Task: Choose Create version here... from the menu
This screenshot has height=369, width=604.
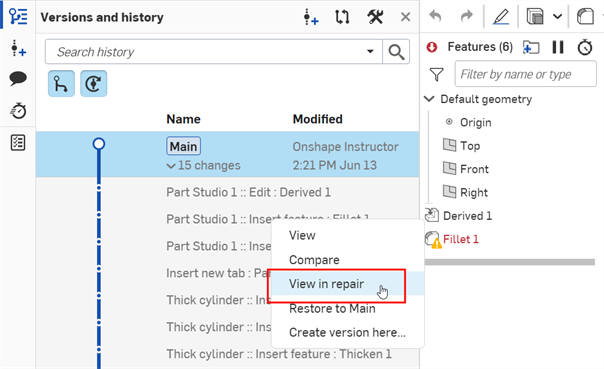Action: pyautogui.click(x=347, y=332)
